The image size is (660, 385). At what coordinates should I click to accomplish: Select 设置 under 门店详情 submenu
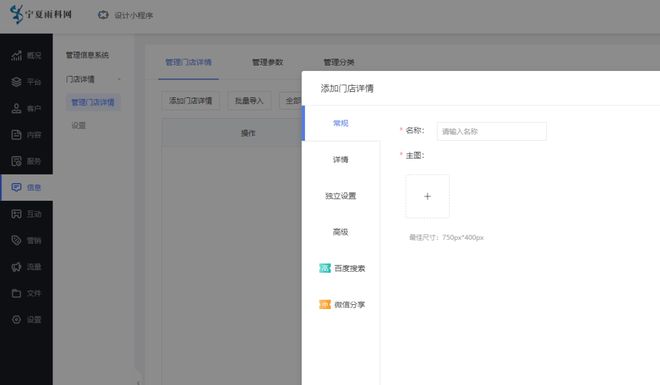(79, 125)
